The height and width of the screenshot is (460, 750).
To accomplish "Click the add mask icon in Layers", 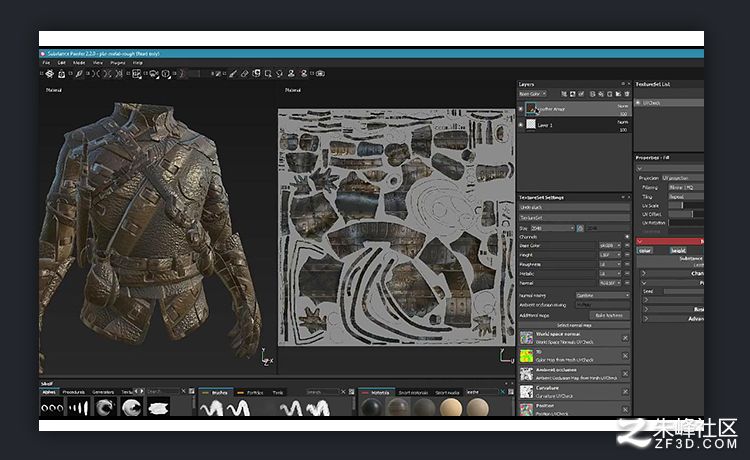I will pos(573,94).
